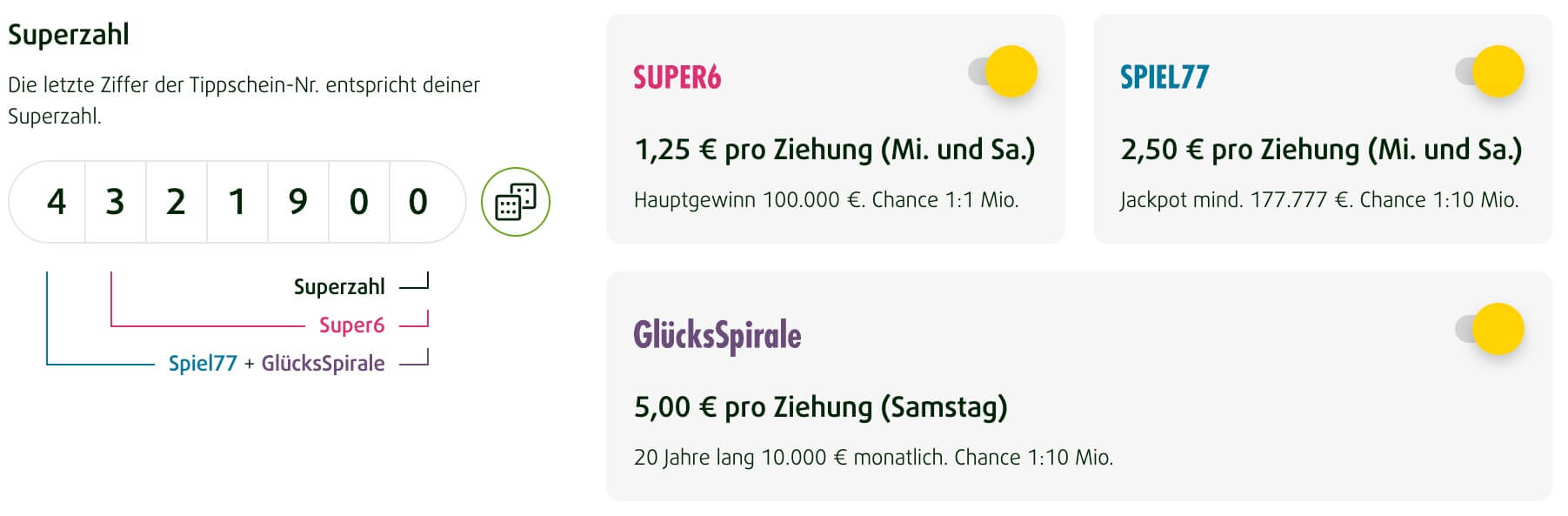Toggle the SPIEL77 switch
Screen dimensions: 1568x516
1491,71
